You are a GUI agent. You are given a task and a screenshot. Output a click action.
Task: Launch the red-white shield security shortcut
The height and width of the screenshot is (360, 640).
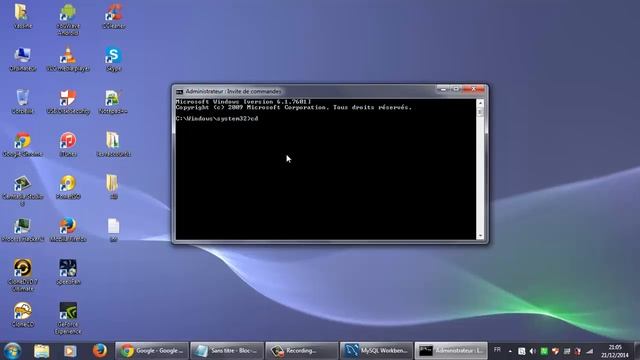[x=68, y=102]
